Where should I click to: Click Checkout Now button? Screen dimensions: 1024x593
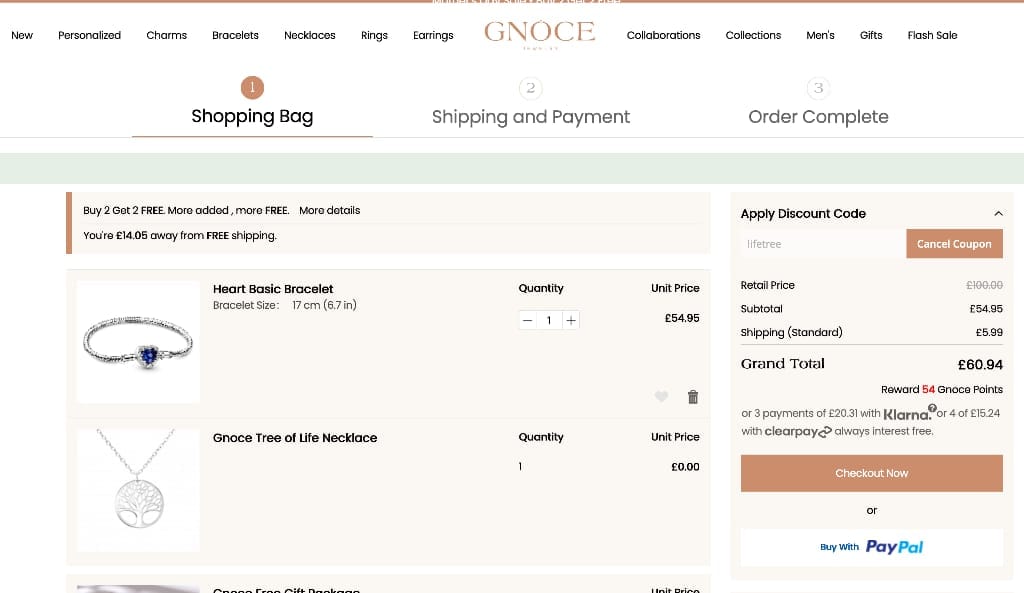click(x=871, y=473)
